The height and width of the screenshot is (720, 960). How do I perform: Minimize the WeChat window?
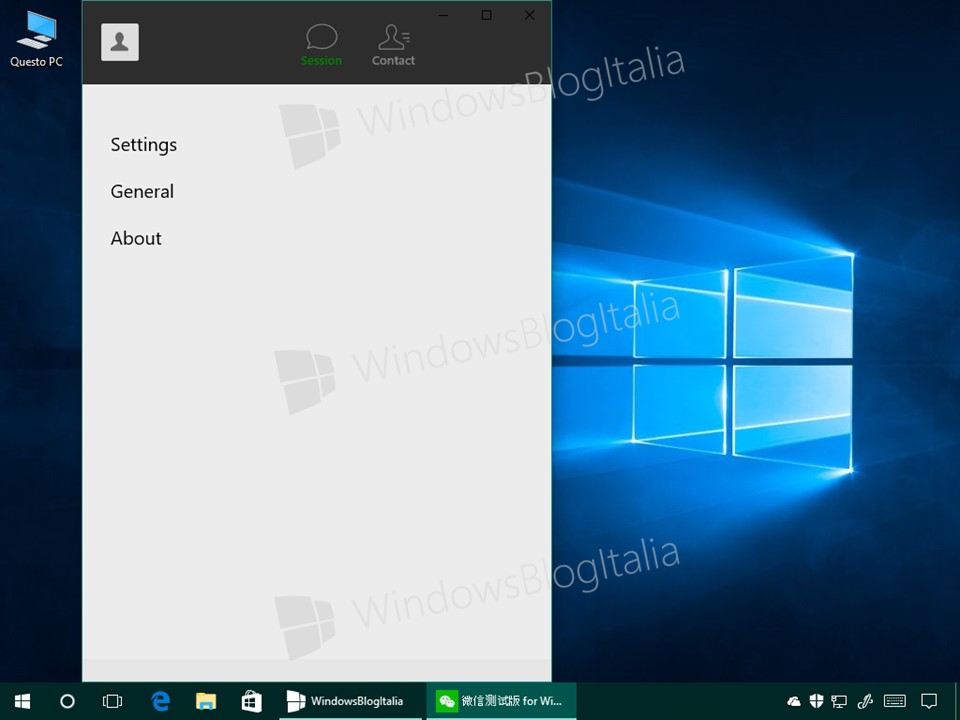point(443,15)
